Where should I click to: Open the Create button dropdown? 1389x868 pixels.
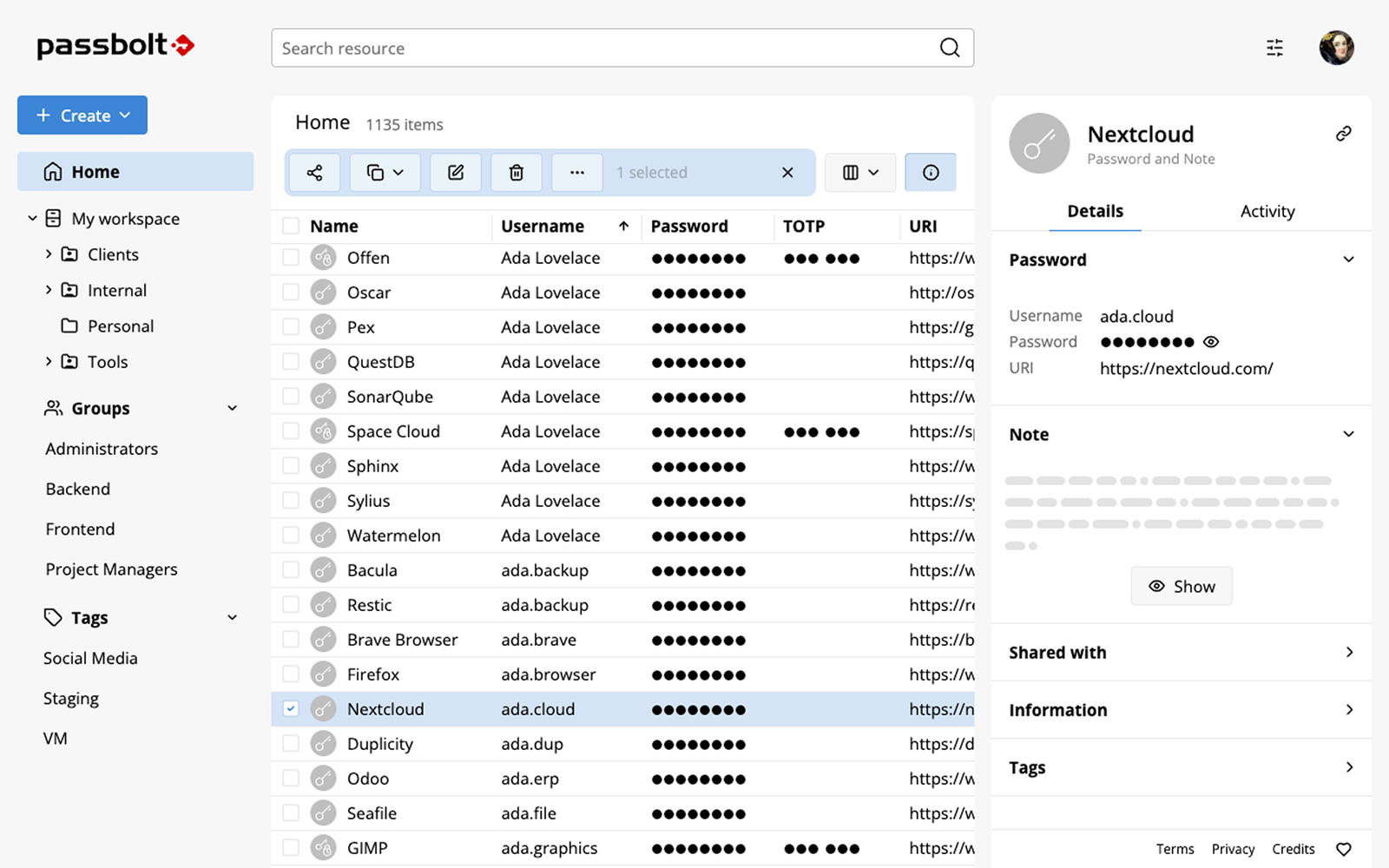[82, 115]
